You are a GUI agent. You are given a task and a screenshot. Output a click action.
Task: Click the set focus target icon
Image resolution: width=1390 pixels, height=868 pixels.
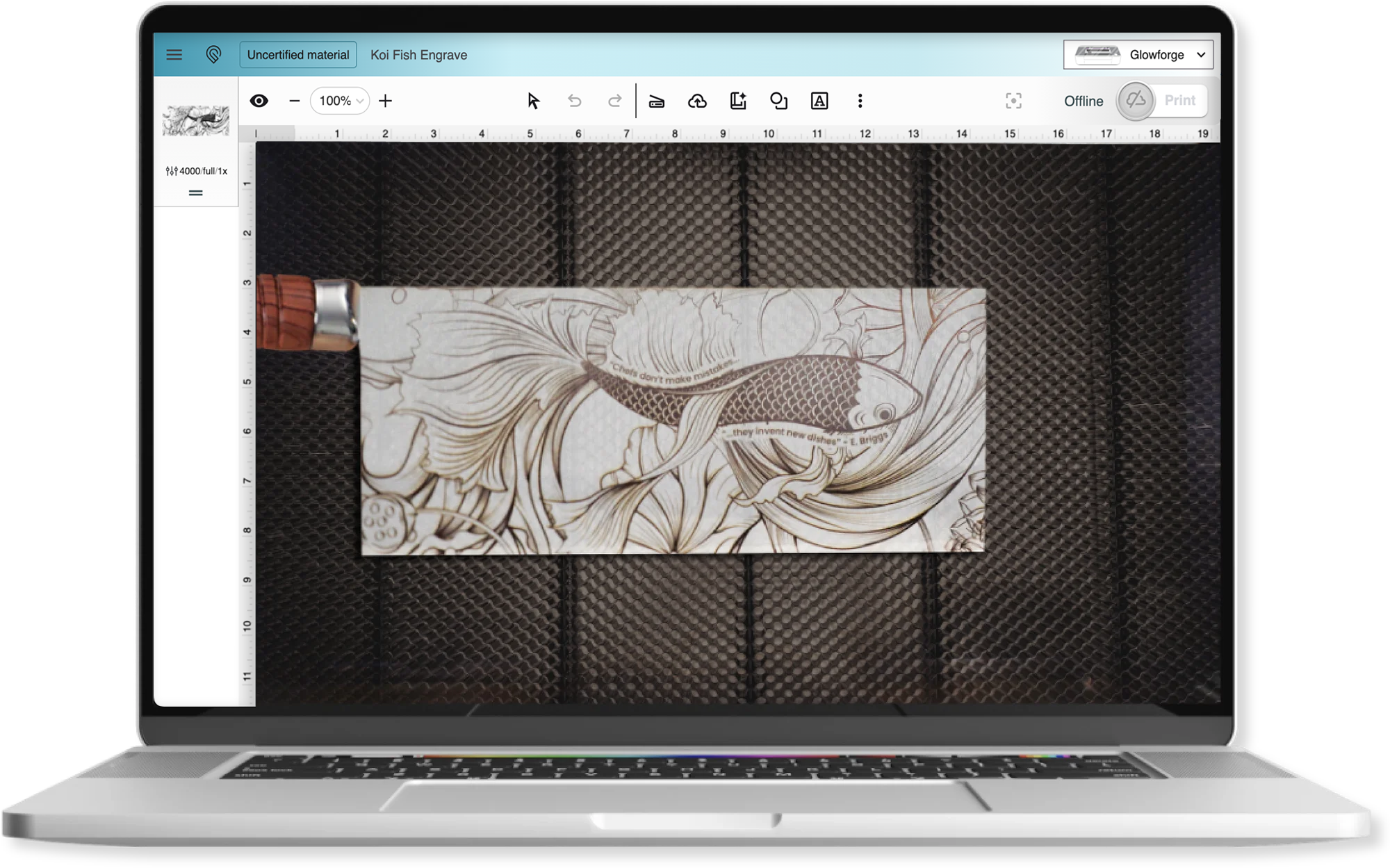coord(1013,101)
